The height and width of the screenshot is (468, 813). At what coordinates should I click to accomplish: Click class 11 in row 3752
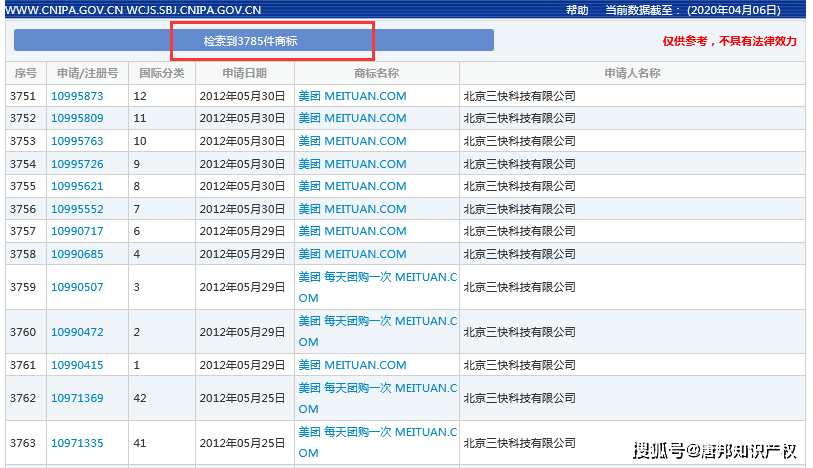(x=140, y=118)
